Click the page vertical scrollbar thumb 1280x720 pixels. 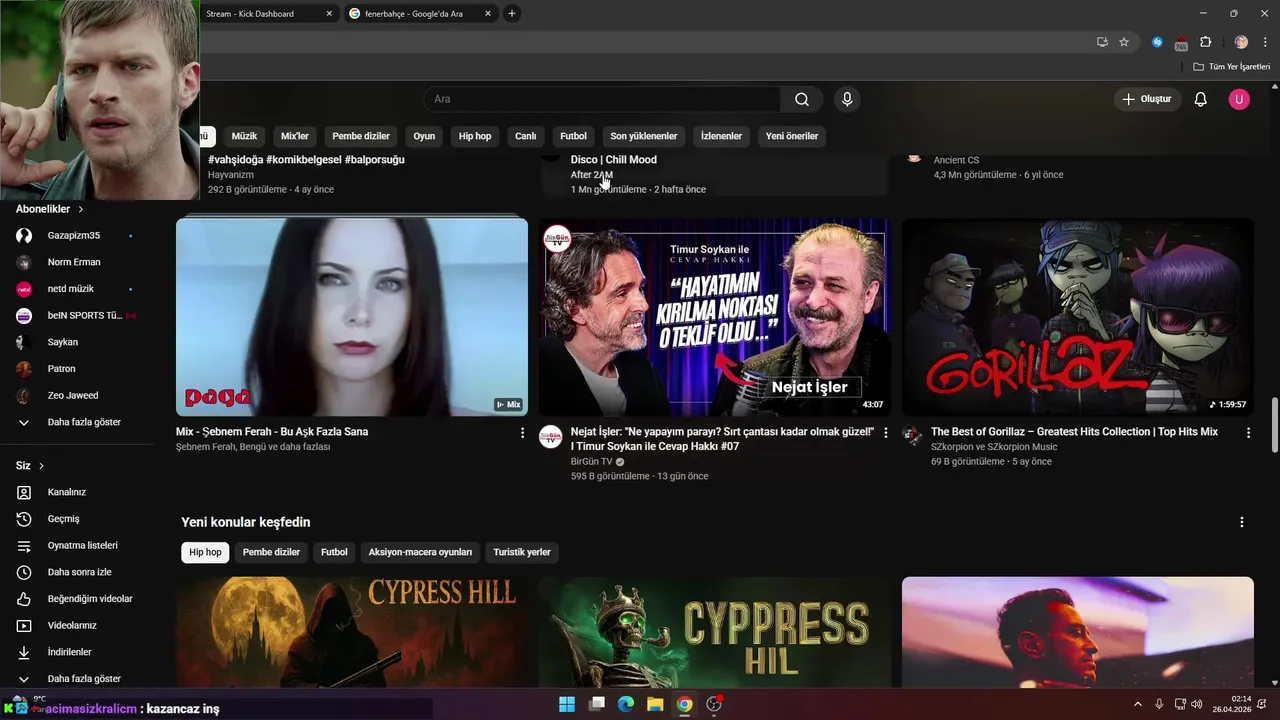[x=1274, y=424]
